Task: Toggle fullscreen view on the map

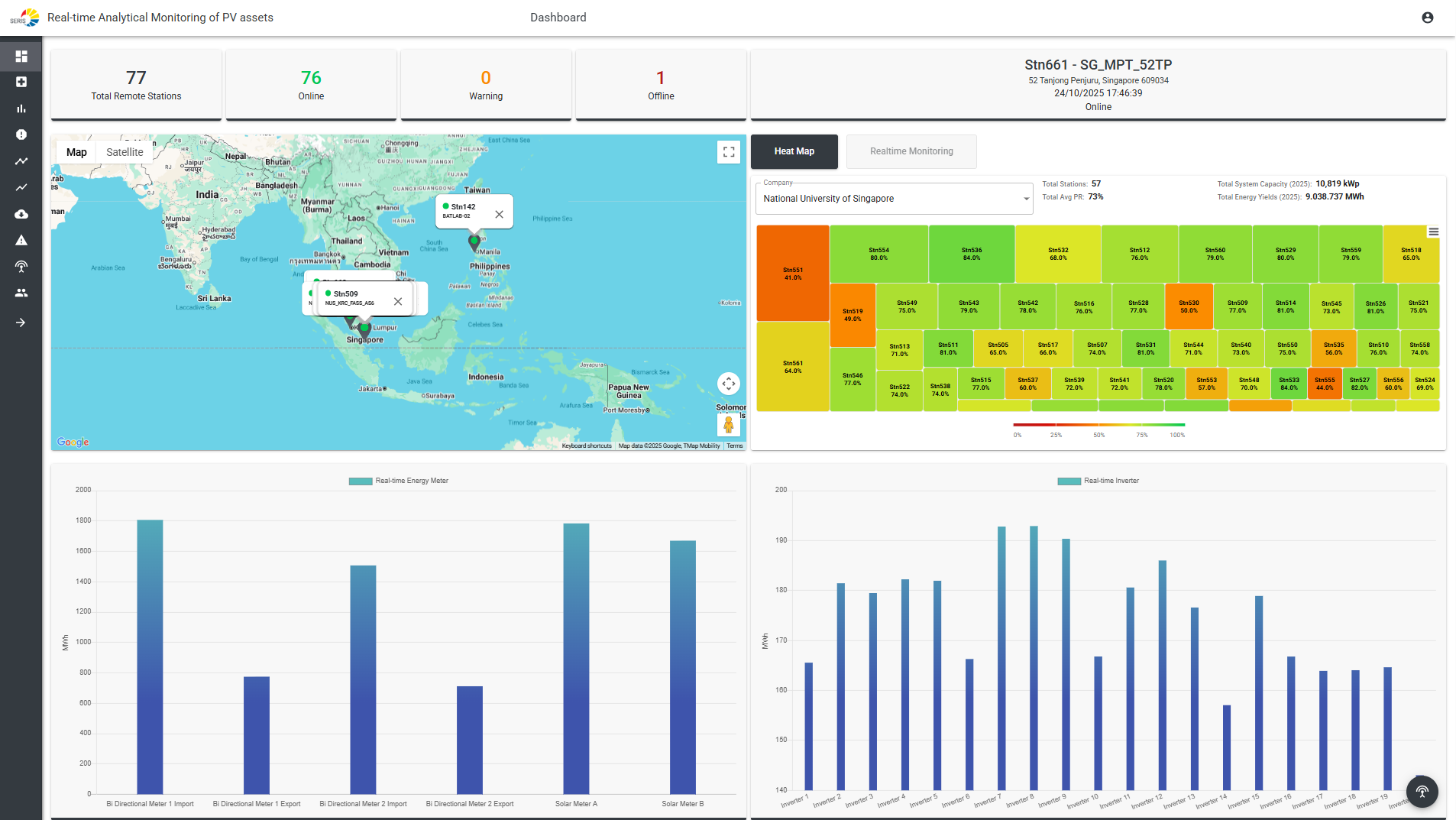Action: [728, 152]
